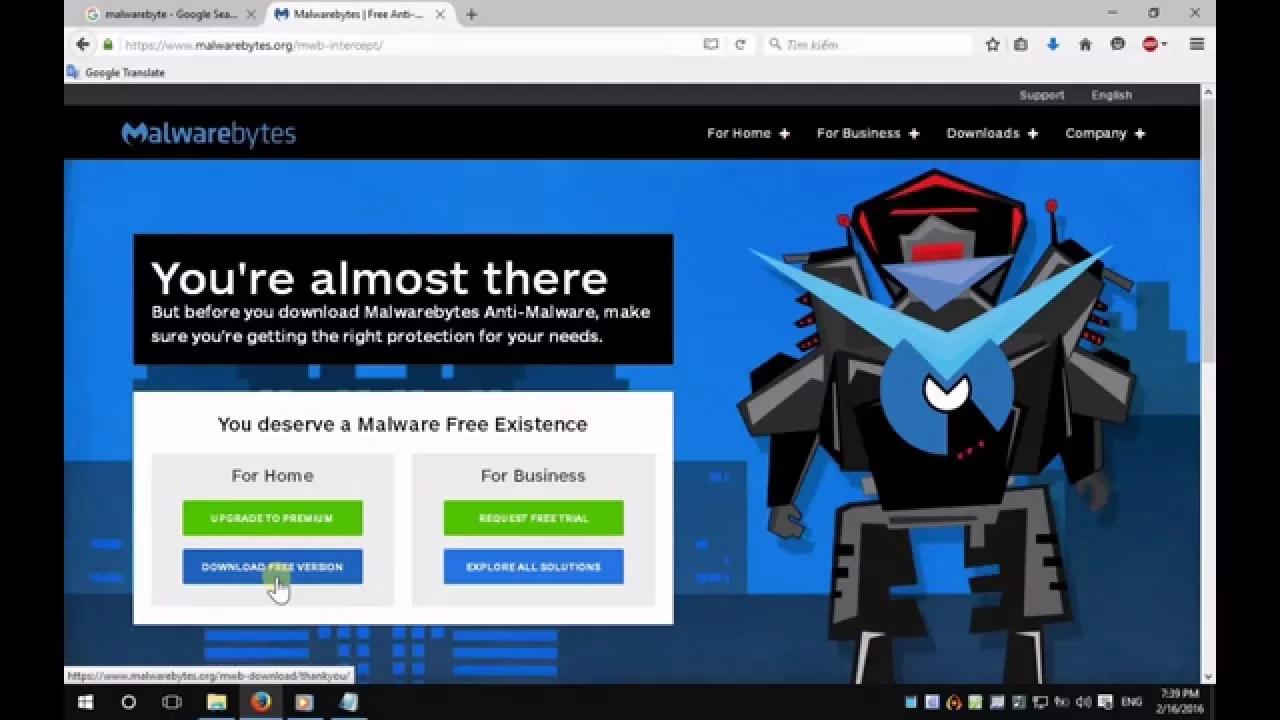The image size is (1280, 720).
Task: Open Task View on the taskbar
Action: [x=172, y=702]
